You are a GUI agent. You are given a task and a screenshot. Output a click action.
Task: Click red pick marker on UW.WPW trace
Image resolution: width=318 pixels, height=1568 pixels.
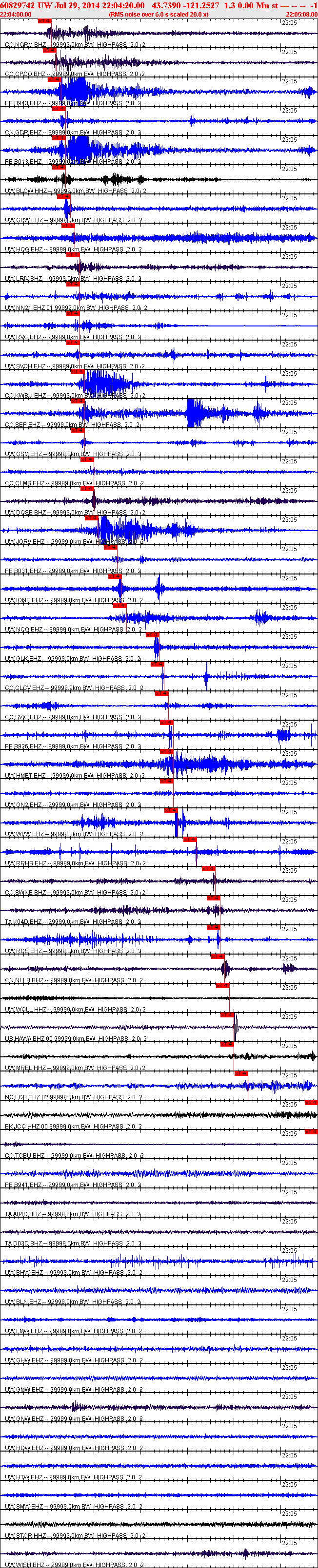171,809
